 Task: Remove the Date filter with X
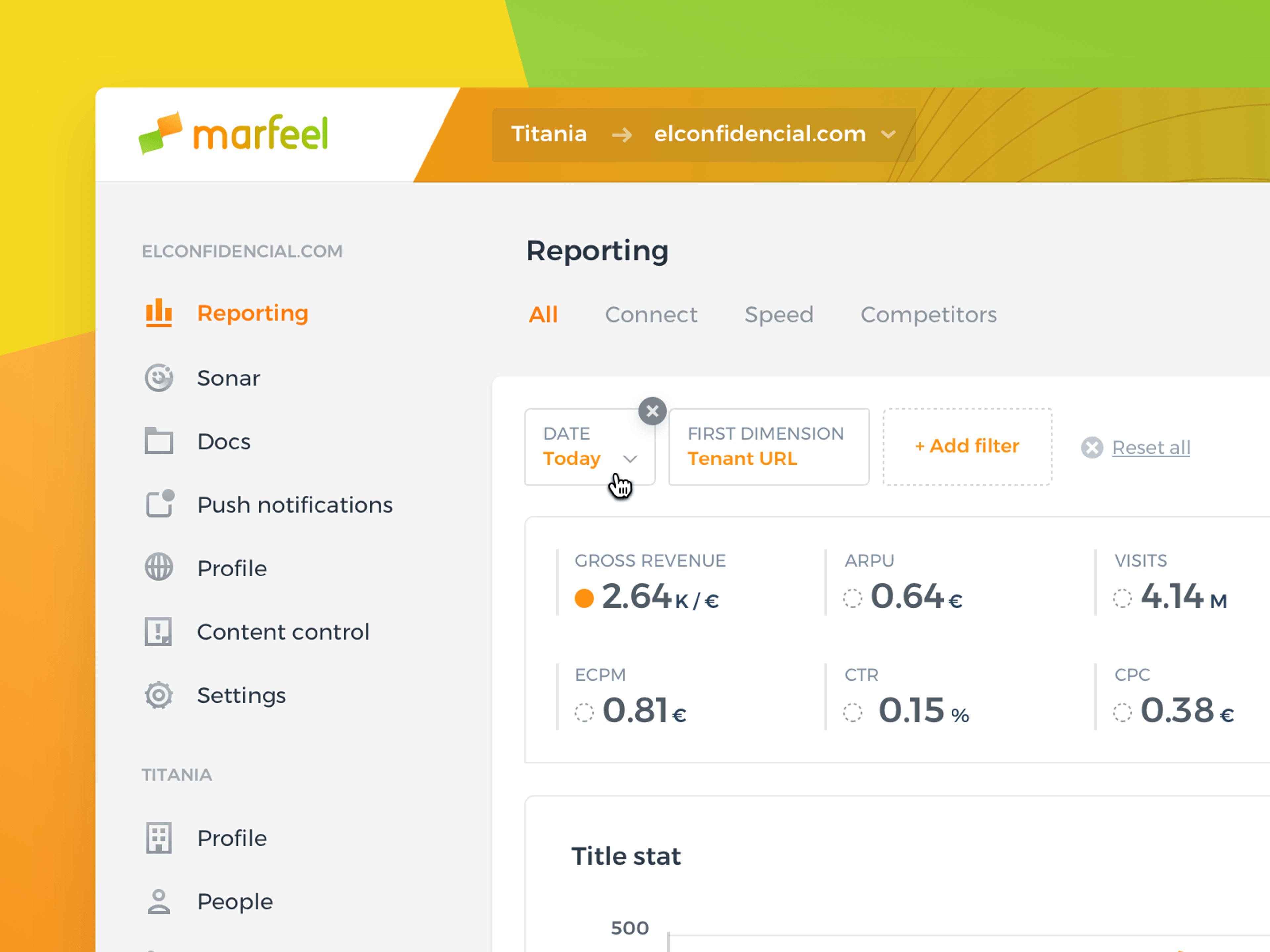coord(652,411)
